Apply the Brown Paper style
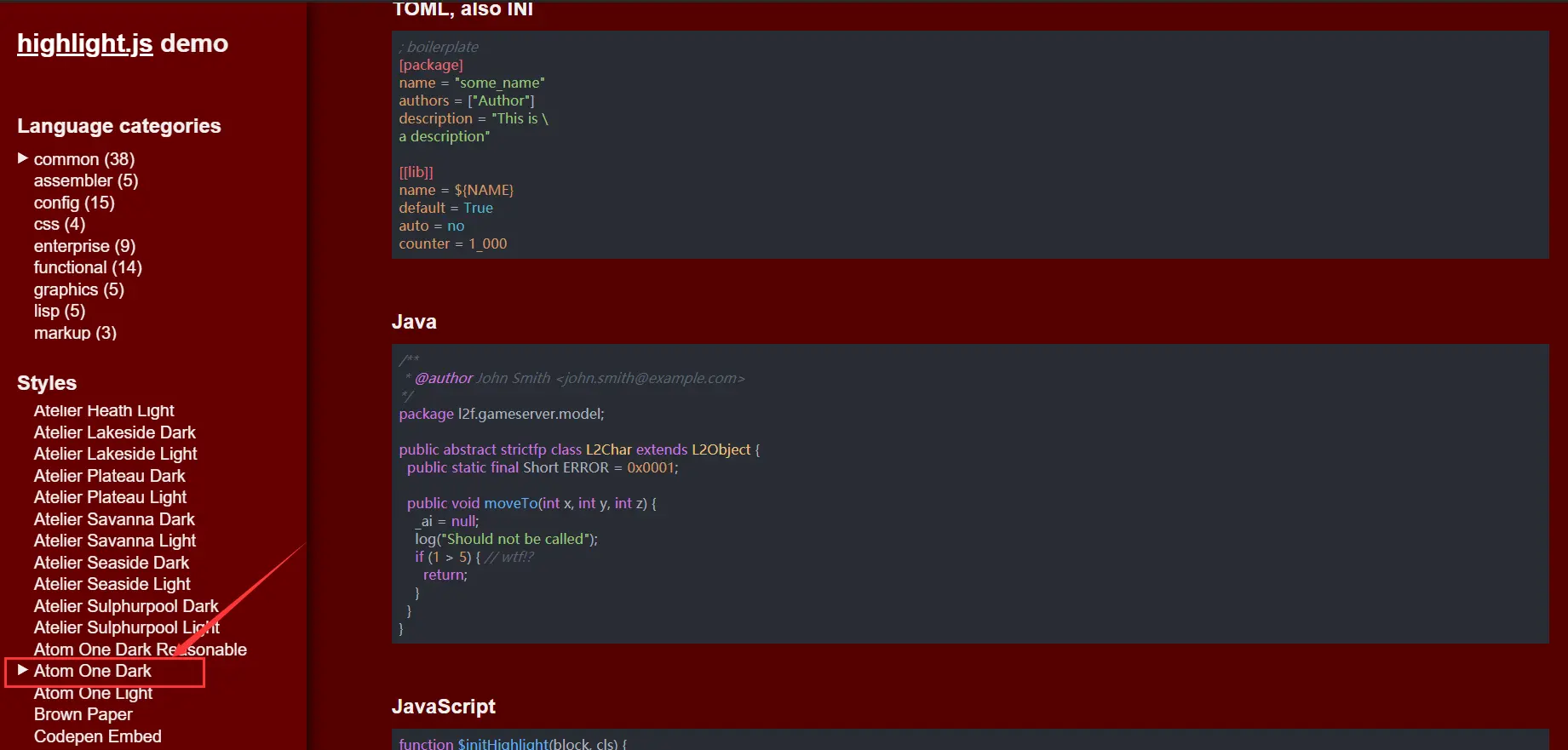The image size is (1568, 750). 83,714
